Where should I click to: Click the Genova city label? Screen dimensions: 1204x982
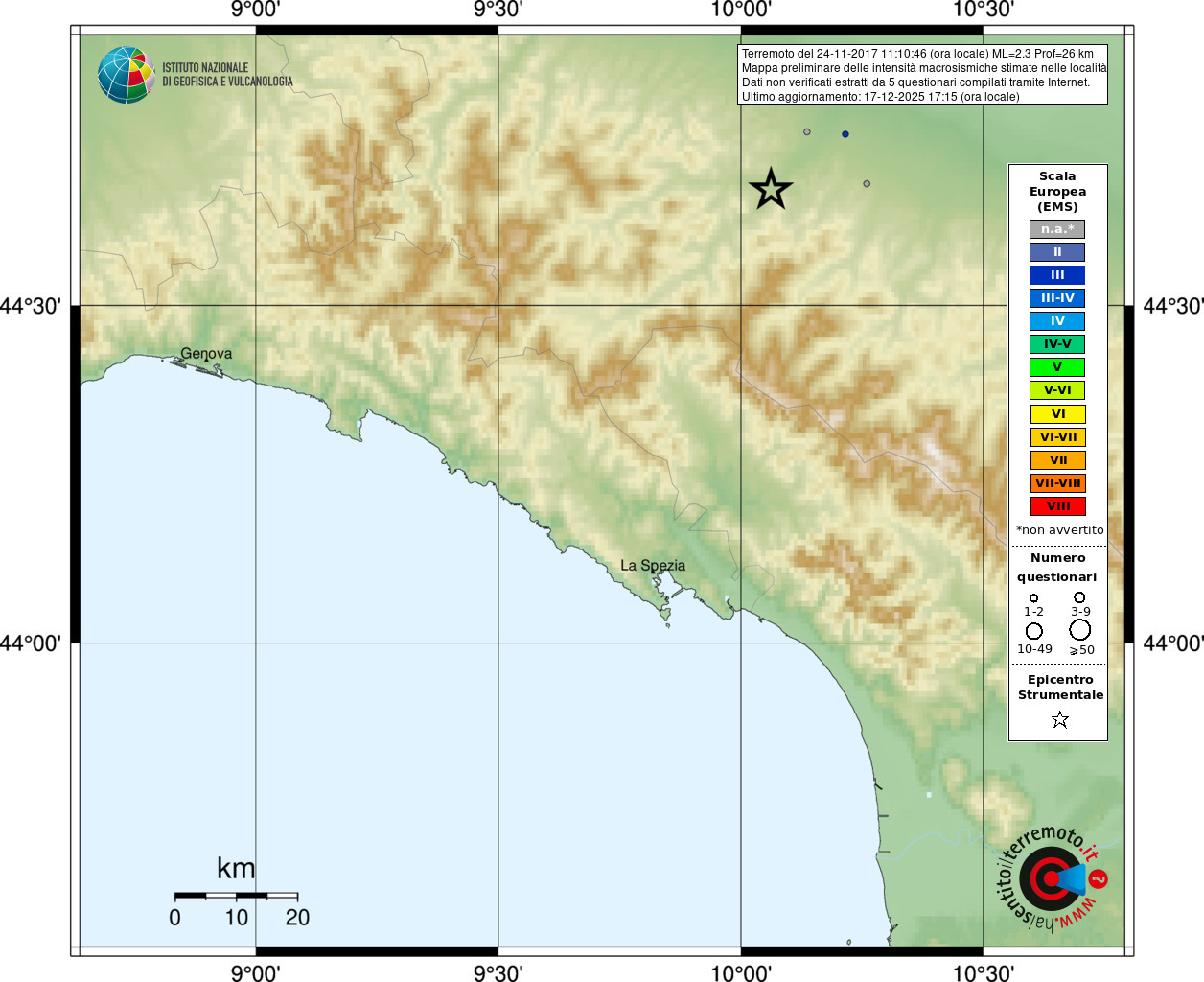(206, 354)
